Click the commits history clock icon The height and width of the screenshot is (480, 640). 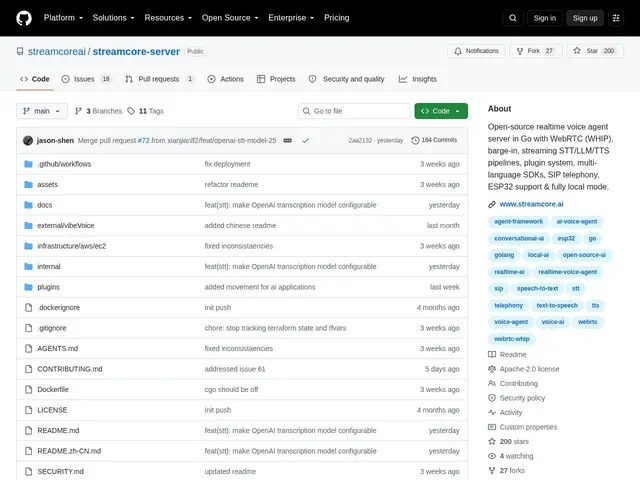415,140
